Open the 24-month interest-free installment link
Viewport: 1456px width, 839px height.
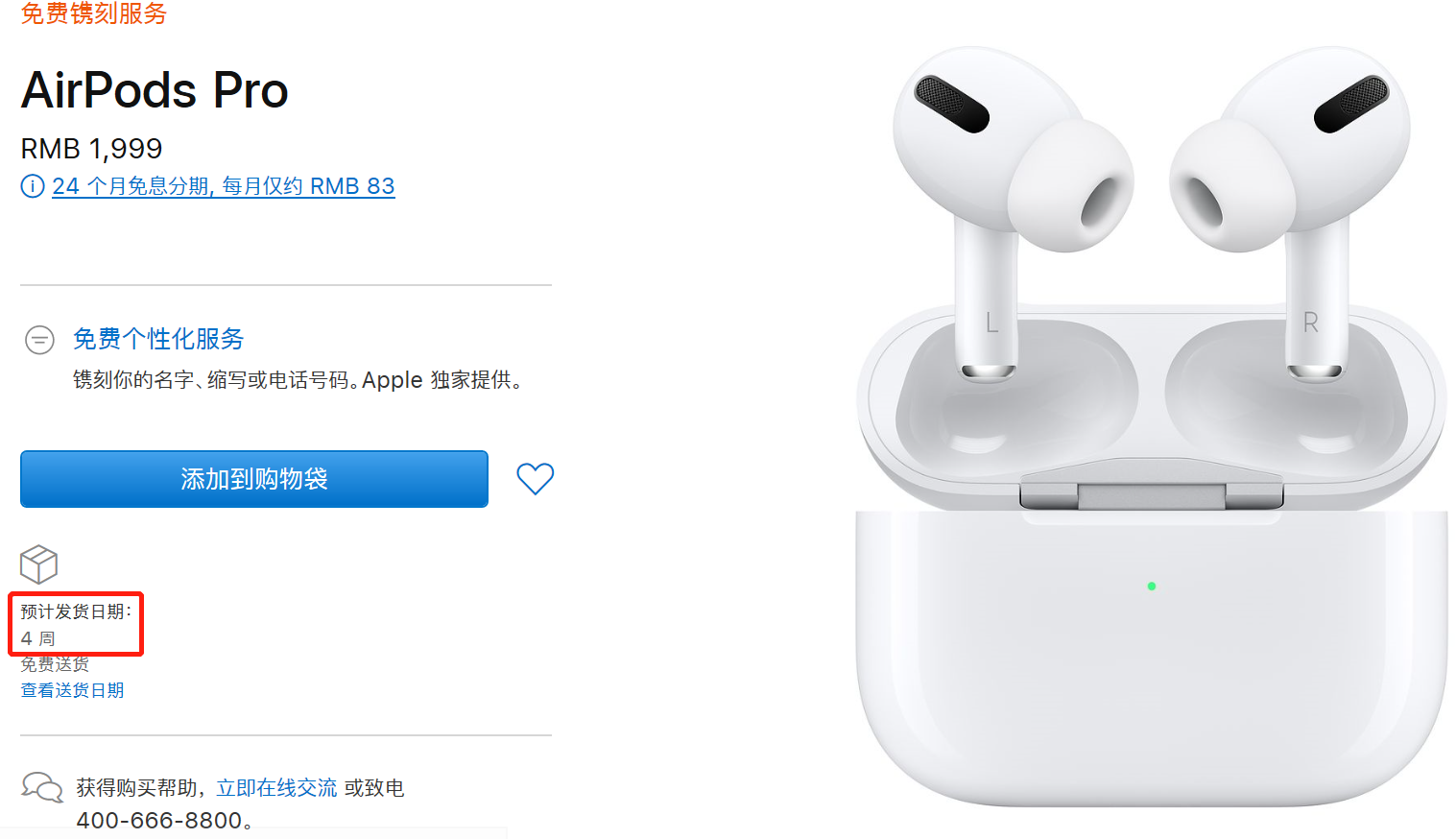[224, 186]
